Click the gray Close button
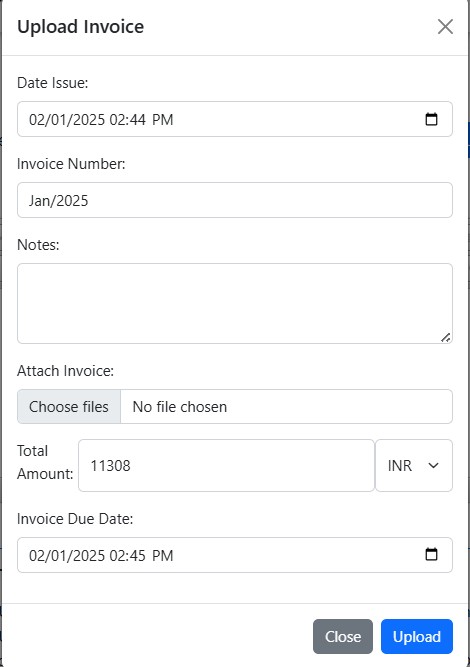This screenshot has width=470, height=667. pyautogui.click(x=343, y=636)
